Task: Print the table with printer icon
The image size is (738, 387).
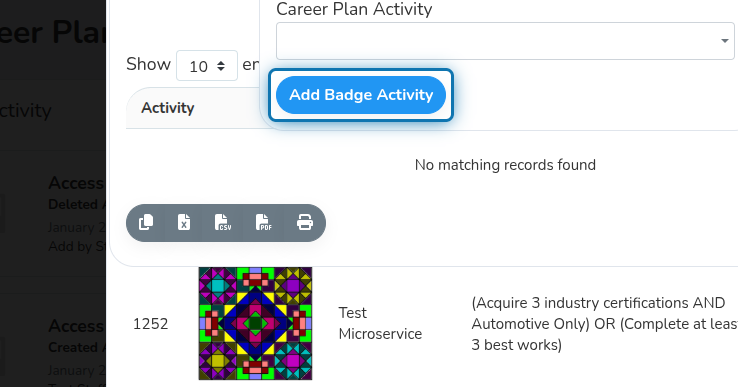Action: coord(305,223)
